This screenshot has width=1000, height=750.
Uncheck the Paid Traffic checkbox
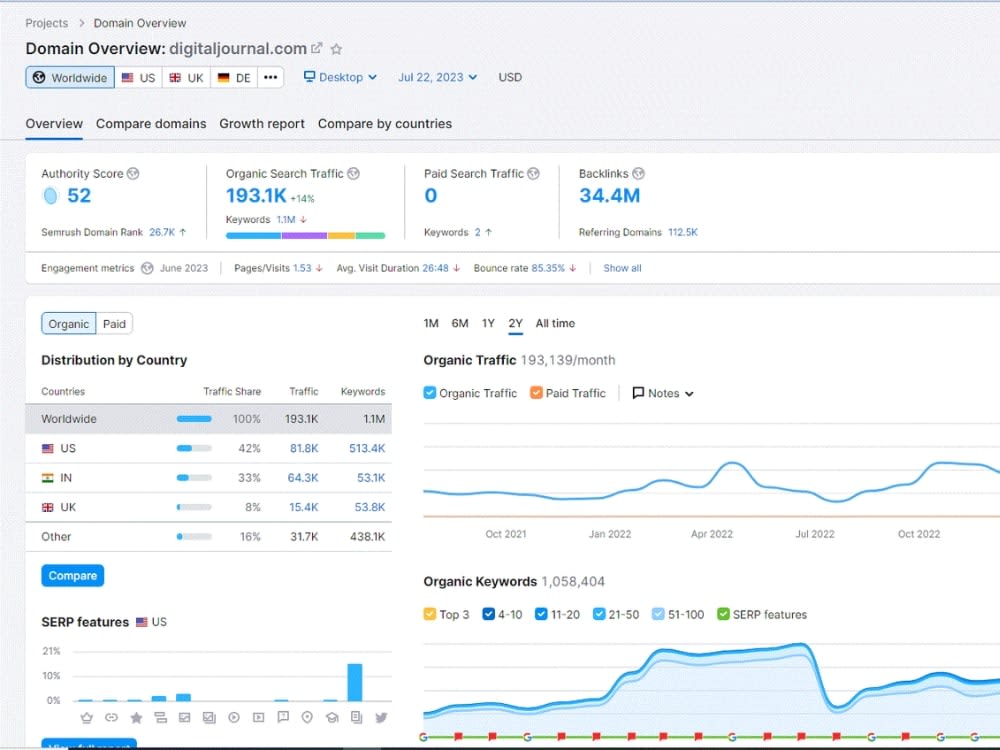[536, 393]
